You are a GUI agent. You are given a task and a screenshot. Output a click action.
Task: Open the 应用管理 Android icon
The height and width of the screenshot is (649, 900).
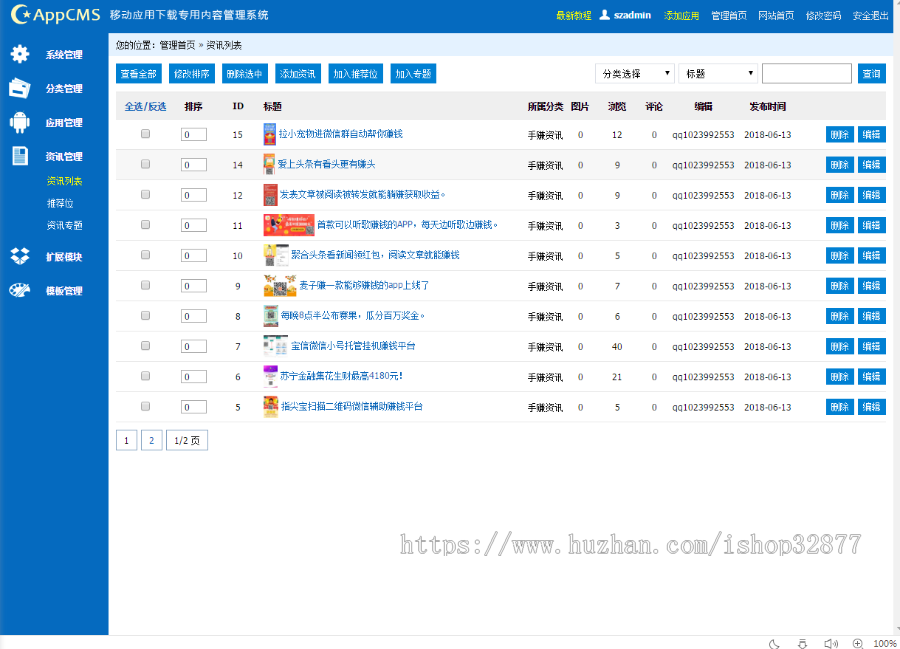click(20, 122)
